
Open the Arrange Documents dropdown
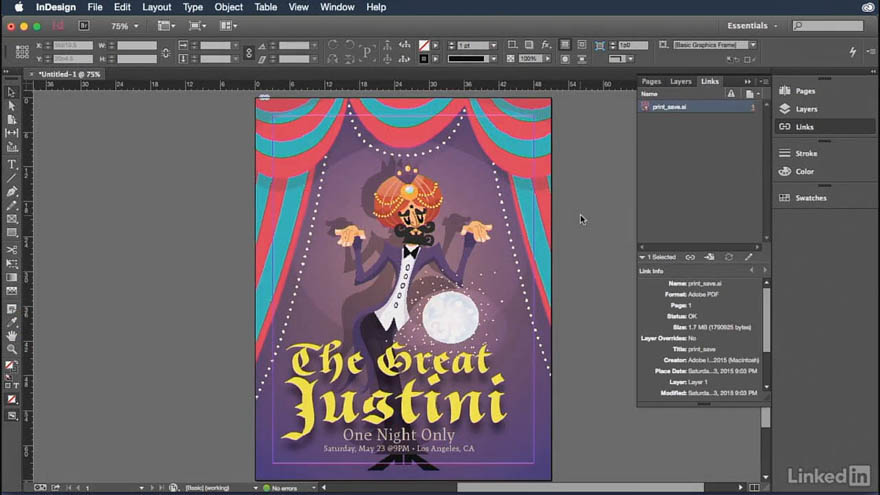click(228, 26)
